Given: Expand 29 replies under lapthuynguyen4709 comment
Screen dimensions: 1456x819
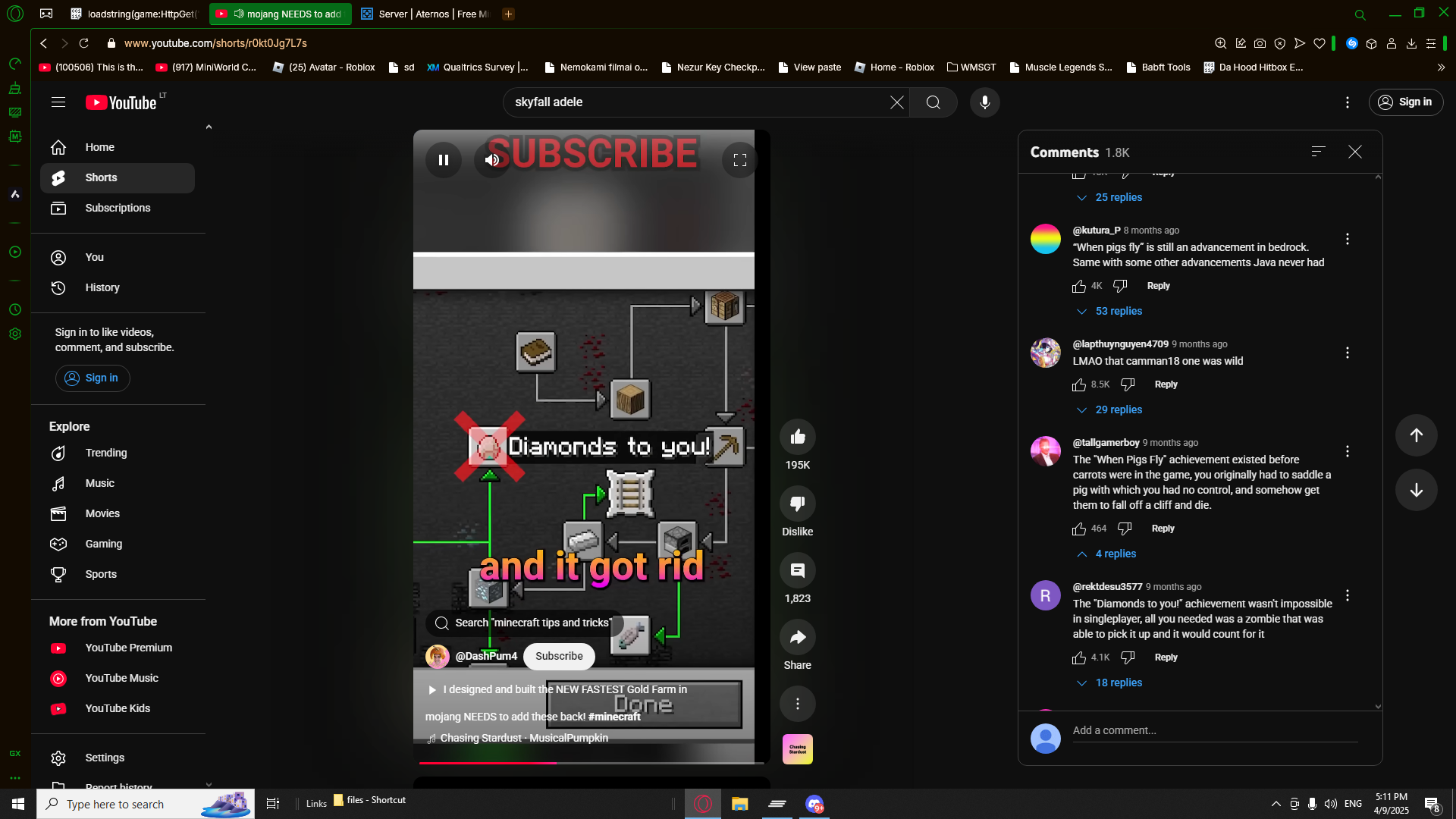Looking at the screenshot, I should coord(1109,409).
